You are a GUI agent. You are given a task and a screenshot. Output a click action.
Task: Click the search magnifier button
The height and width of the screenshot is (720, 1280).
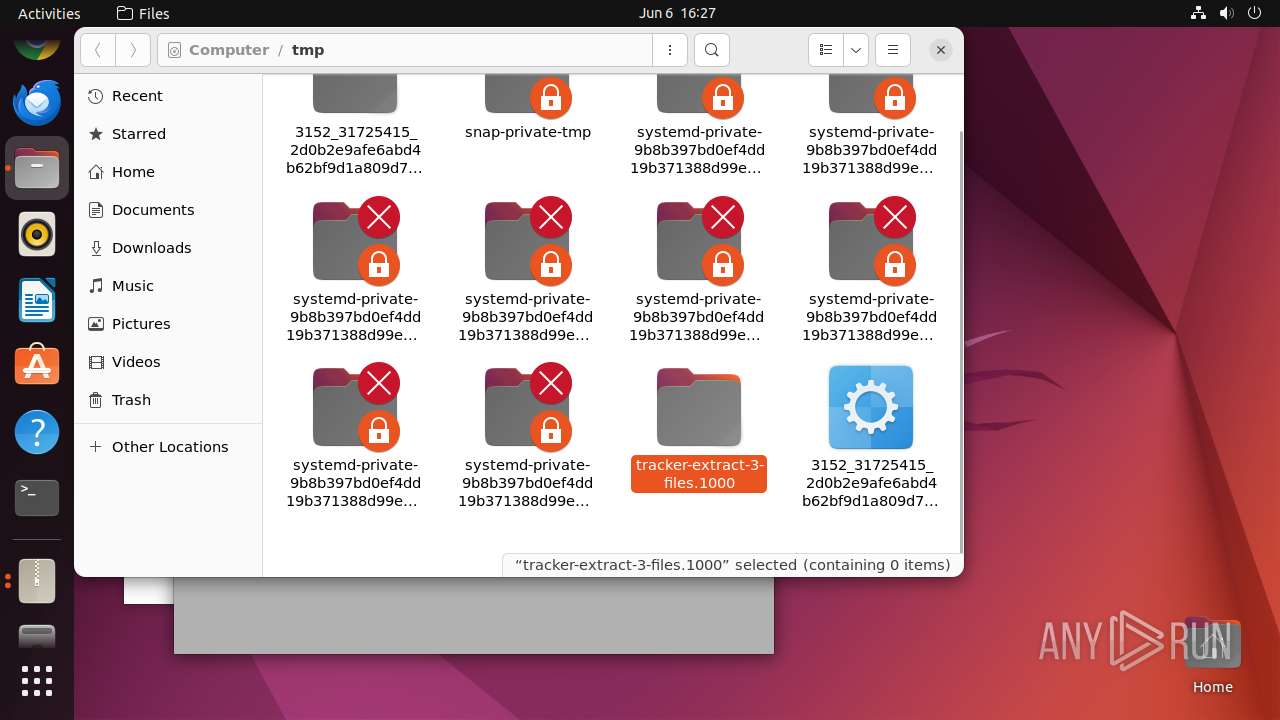click(x=711, y=50)
